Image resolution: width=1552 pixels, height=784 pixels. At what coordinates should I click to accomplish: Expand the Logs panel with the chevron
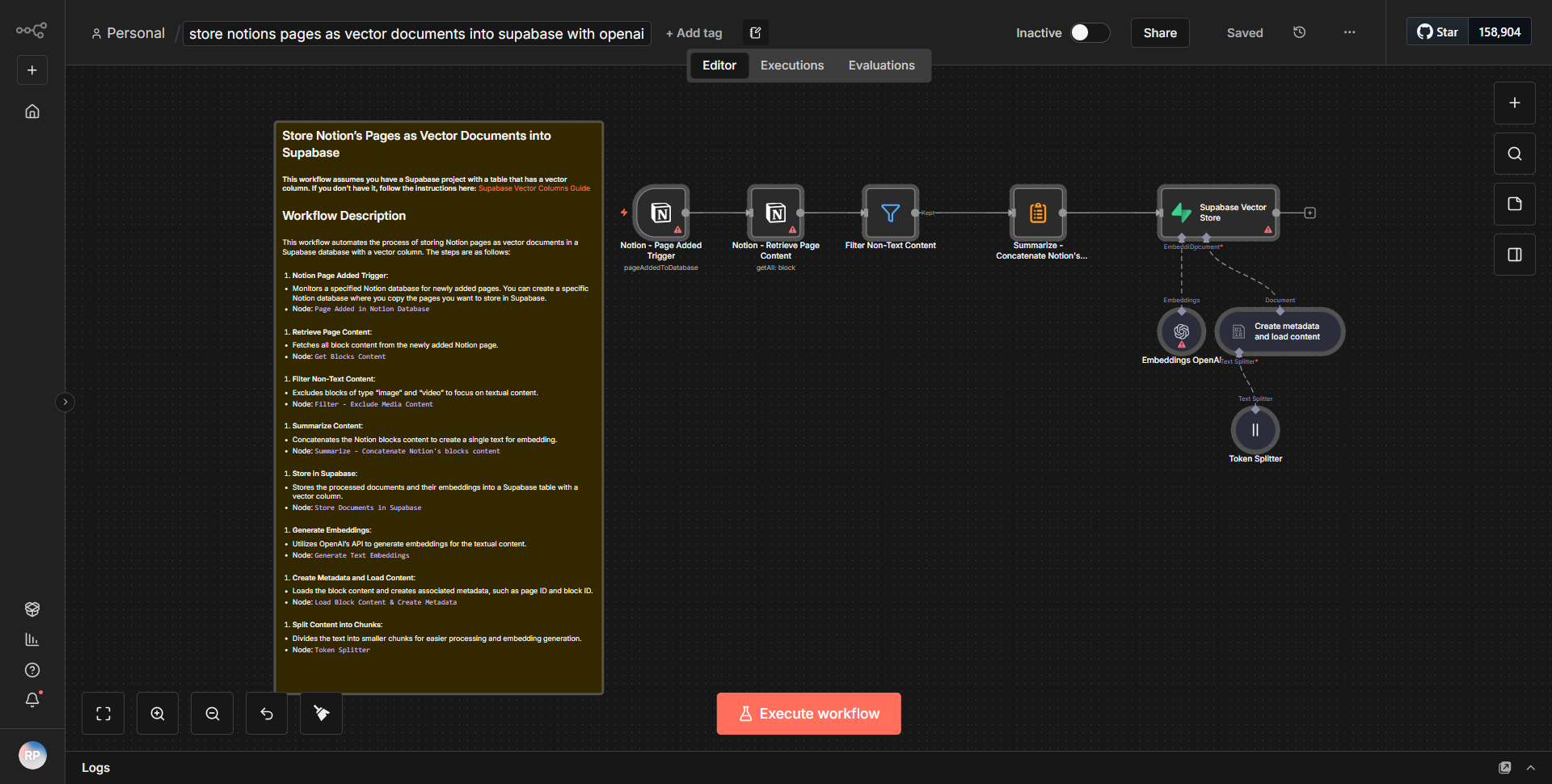(x=1530, y=768)
